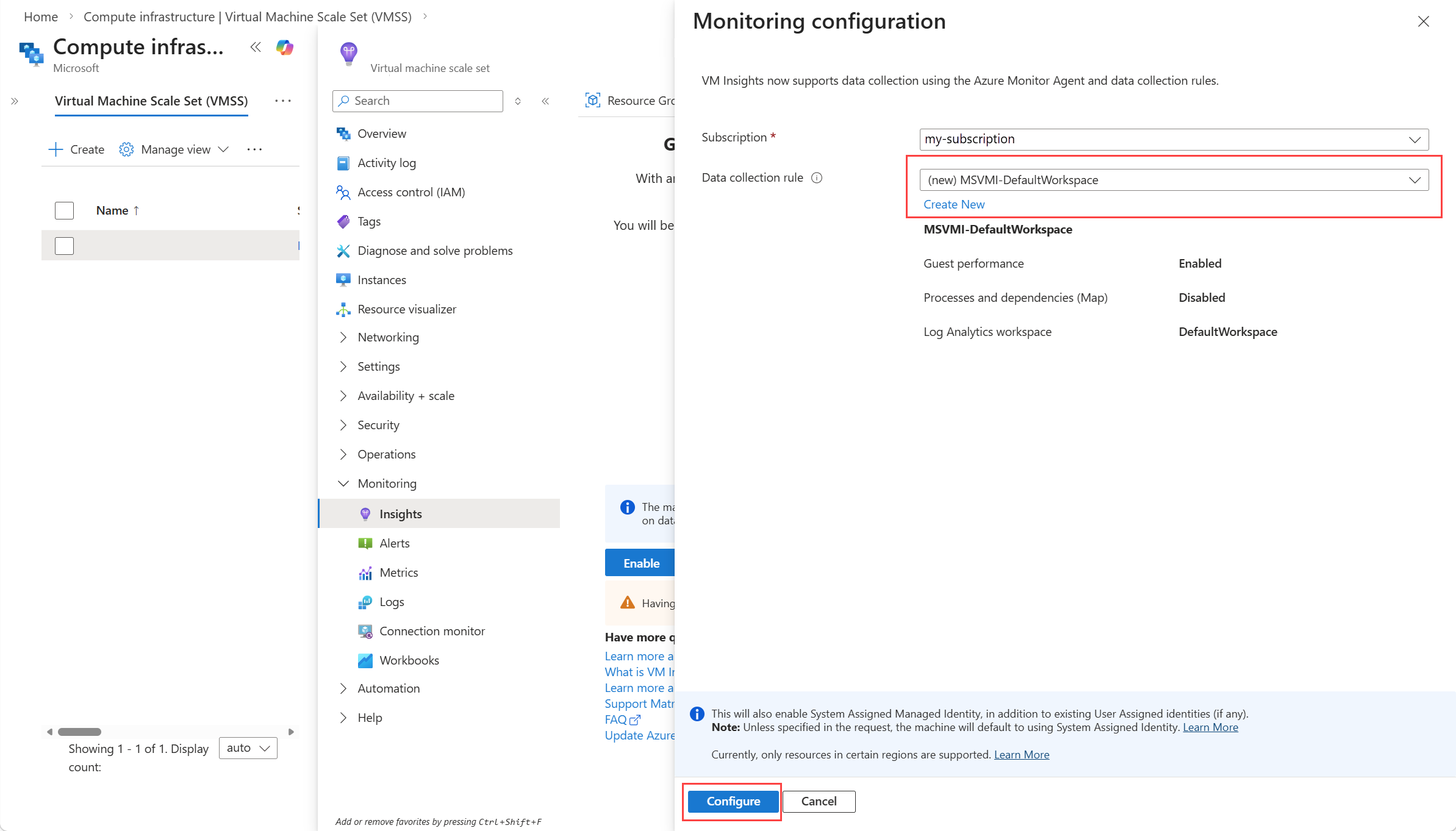
Task: Click the scrollbar left arrow in the list
Action: point(49,732)
